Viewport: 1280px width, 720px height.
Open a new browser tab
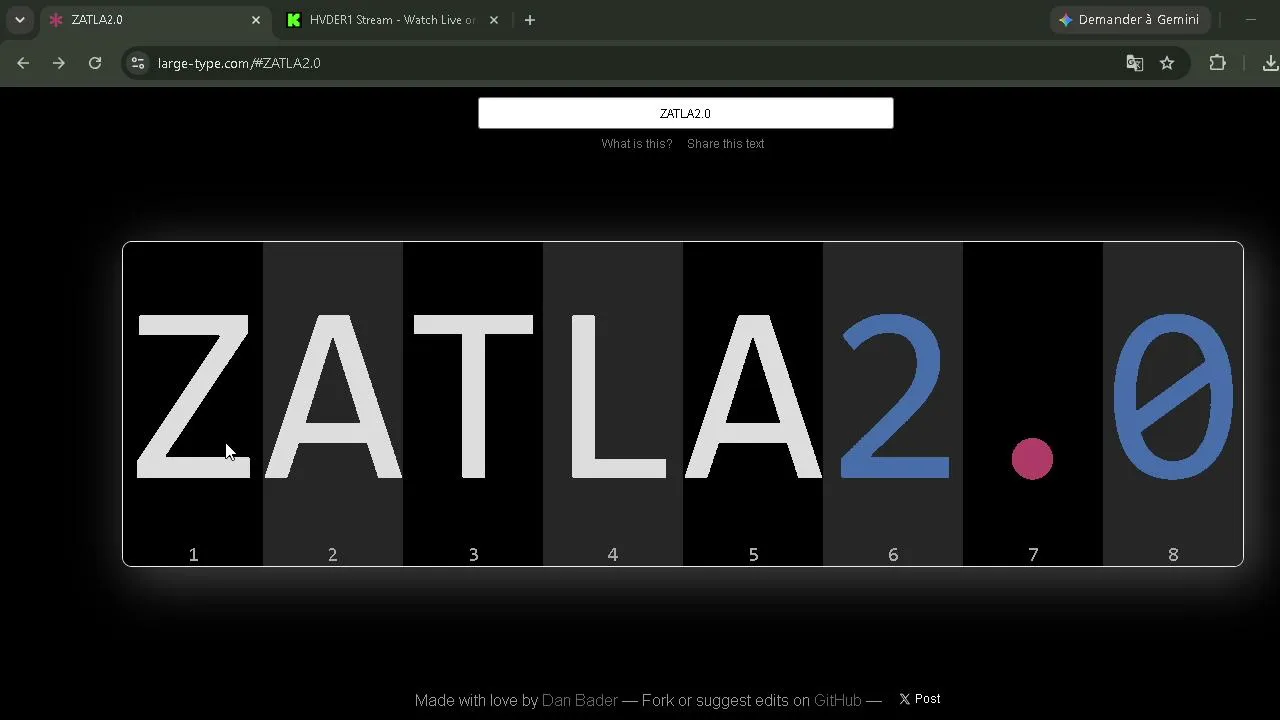tap(530, 20)
